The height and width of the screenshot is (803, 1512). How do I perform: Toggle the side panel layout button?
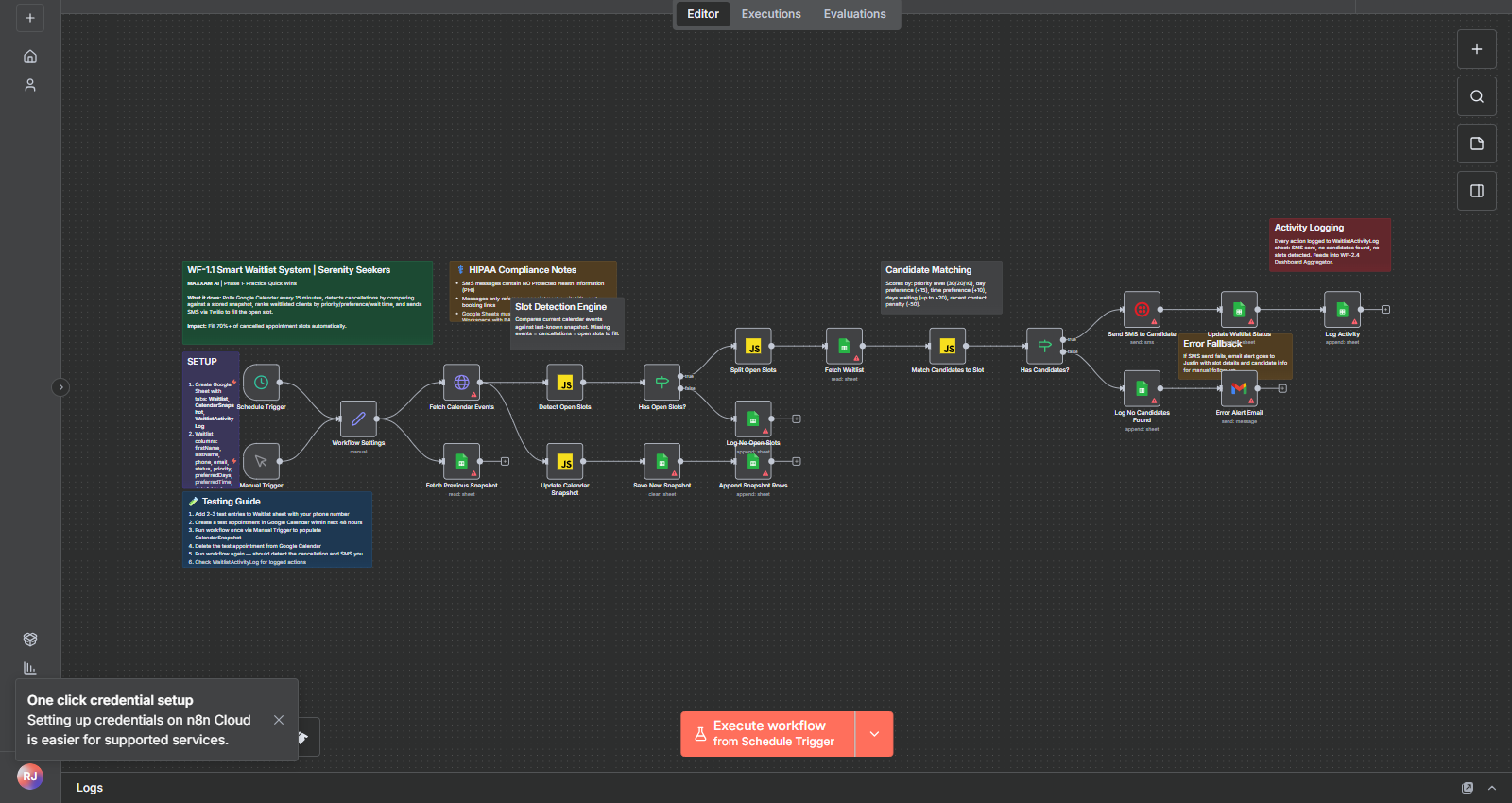[x=1477, y=191]
